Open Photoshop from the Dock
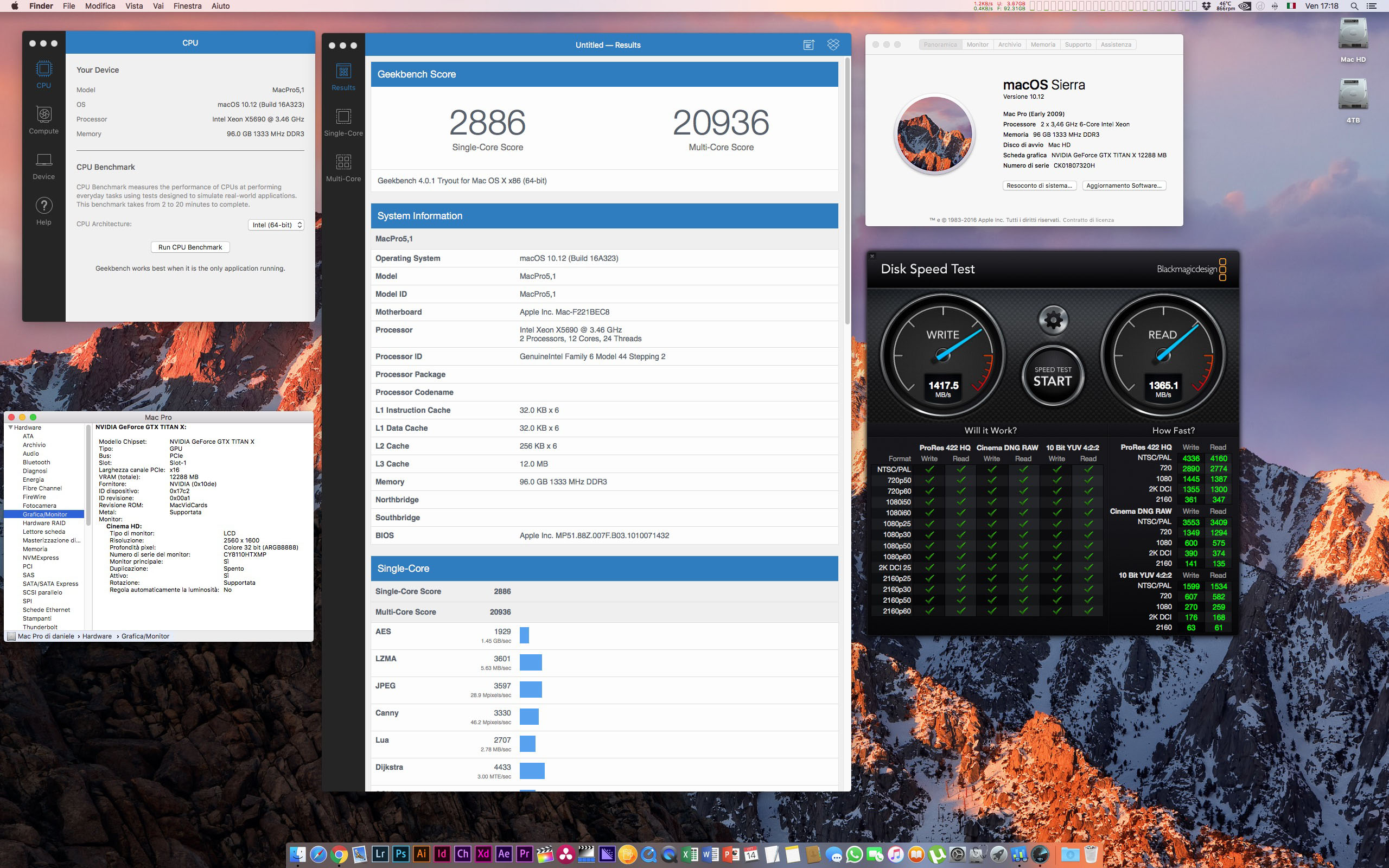The image size is (1389, 868). tap(400, 854)
